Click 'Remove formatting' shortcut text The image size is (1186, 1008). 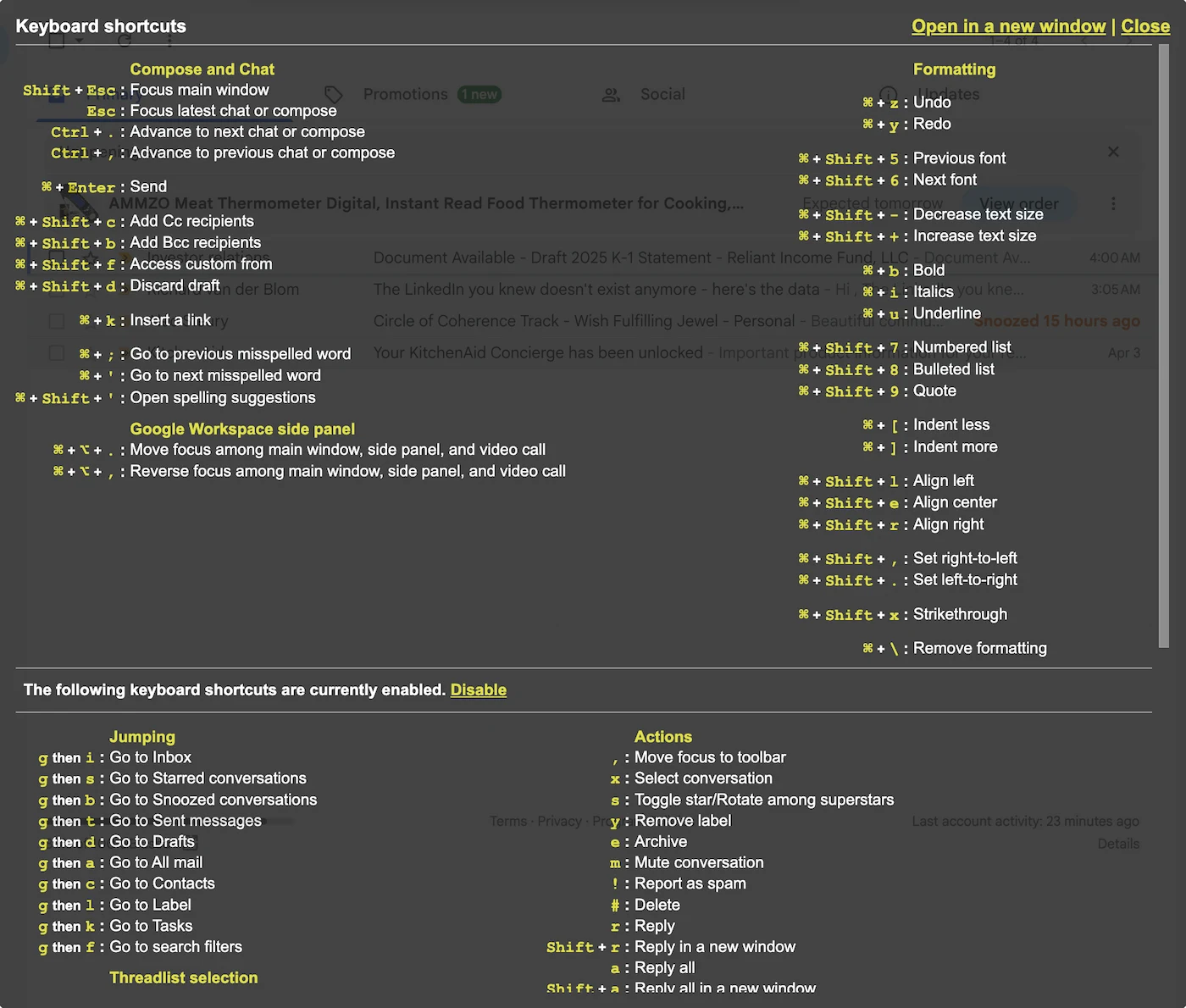pyautogui.click(x=979, y=648)
